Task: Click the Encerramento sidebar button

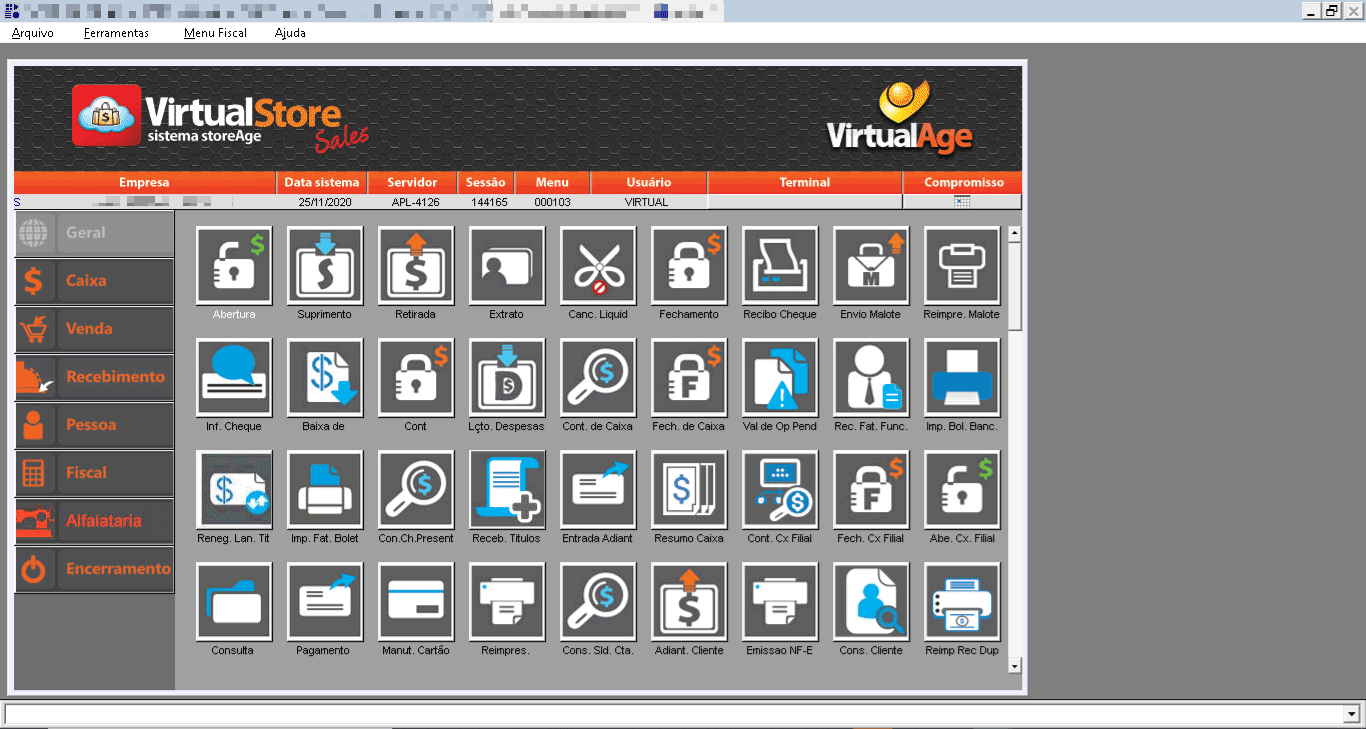Action: [x=94, y=569]
